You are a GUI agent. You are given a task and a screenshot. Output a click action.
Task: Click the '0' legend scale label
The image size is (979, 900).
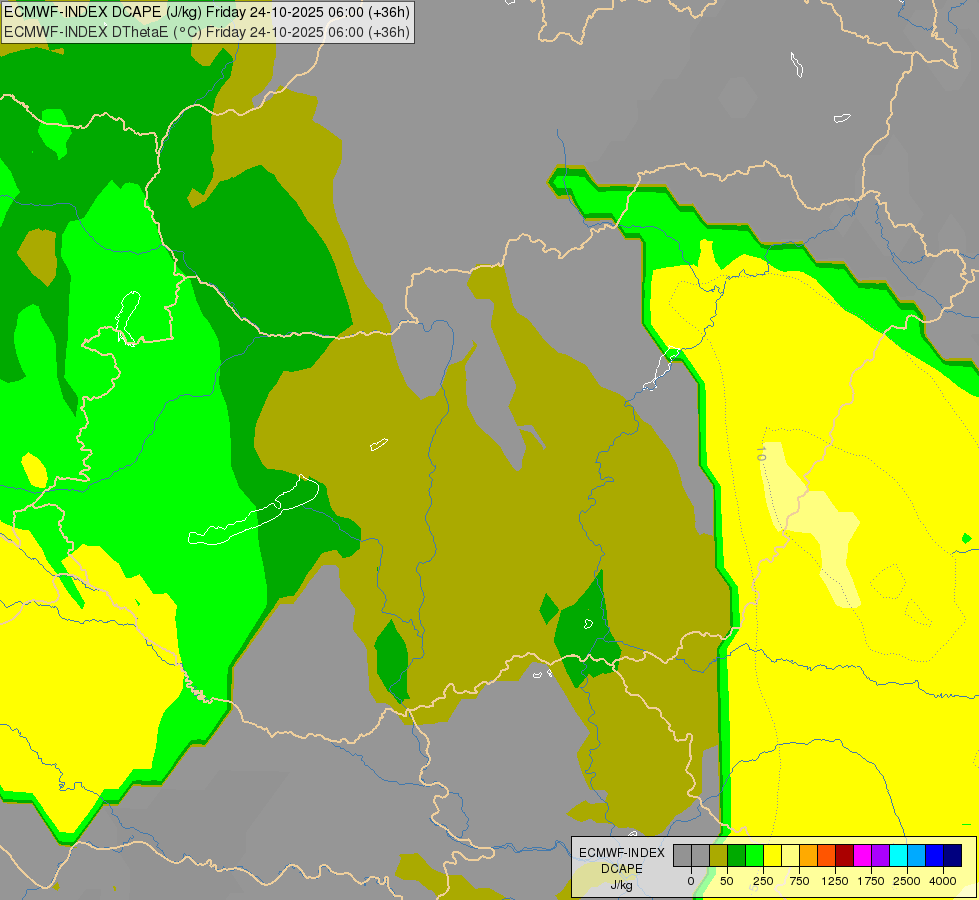pos(691,881)
